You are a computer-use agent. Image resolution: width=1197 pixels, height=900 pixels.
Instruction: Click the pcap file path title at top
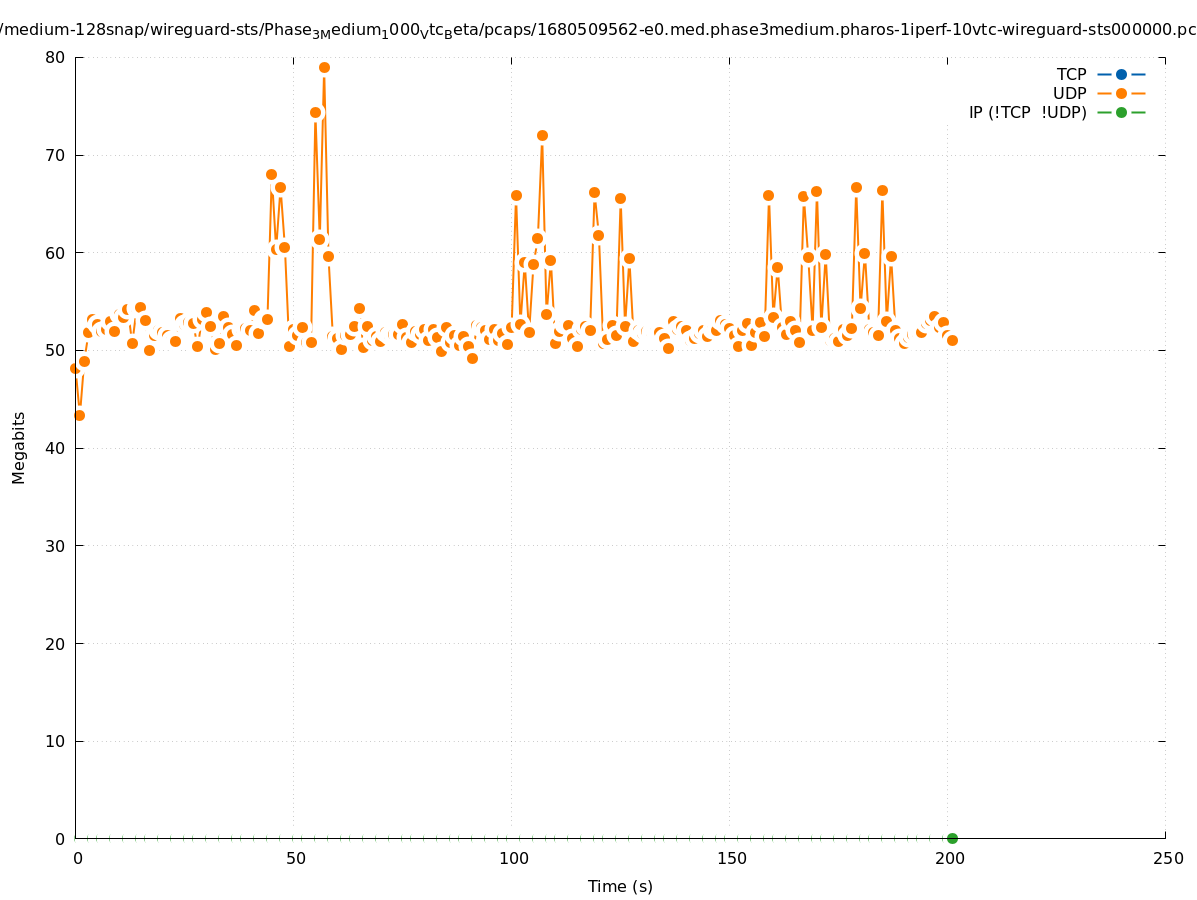(x=598, y=30)
